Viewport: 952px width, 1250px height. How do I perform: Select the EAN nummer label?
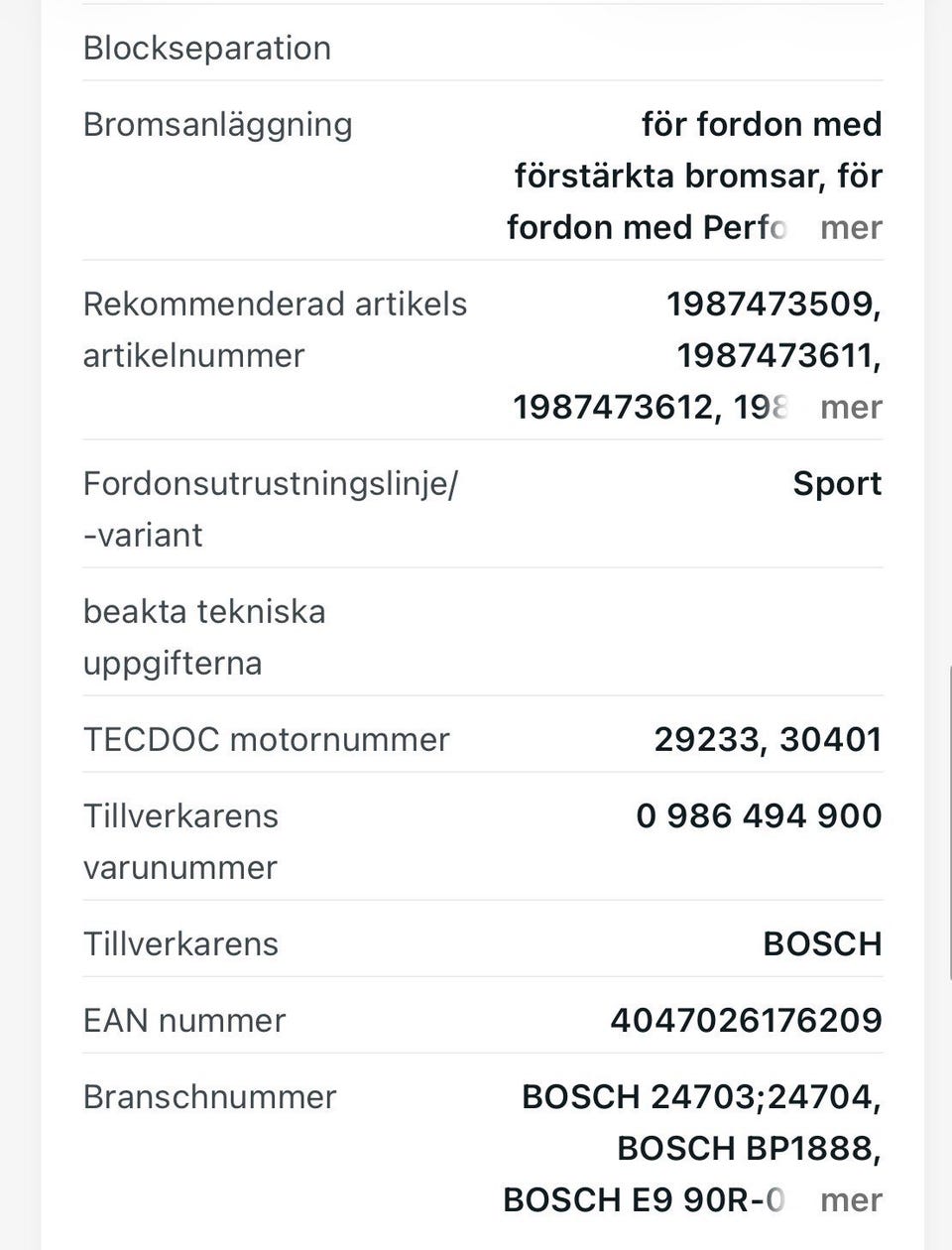184,1021
